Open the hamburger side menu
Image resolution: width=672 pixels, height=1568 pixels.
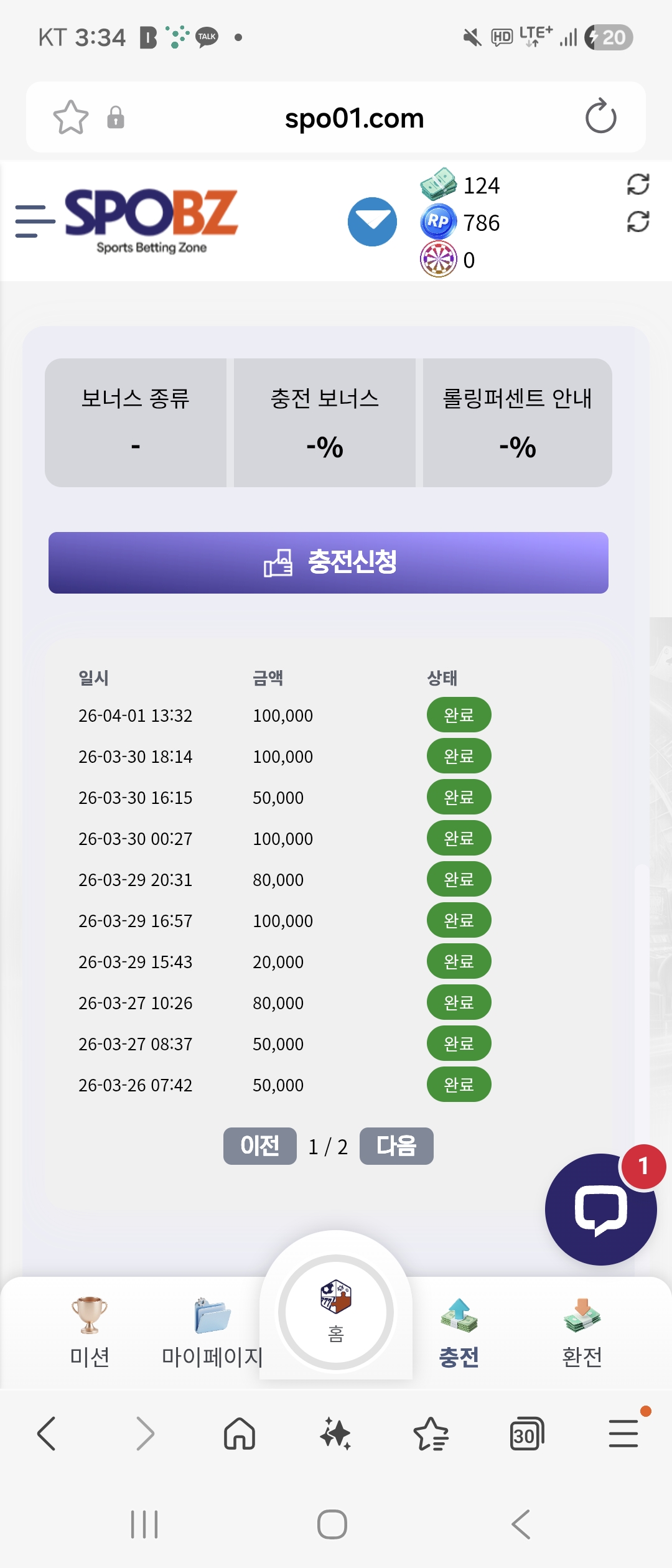(35, 222)
